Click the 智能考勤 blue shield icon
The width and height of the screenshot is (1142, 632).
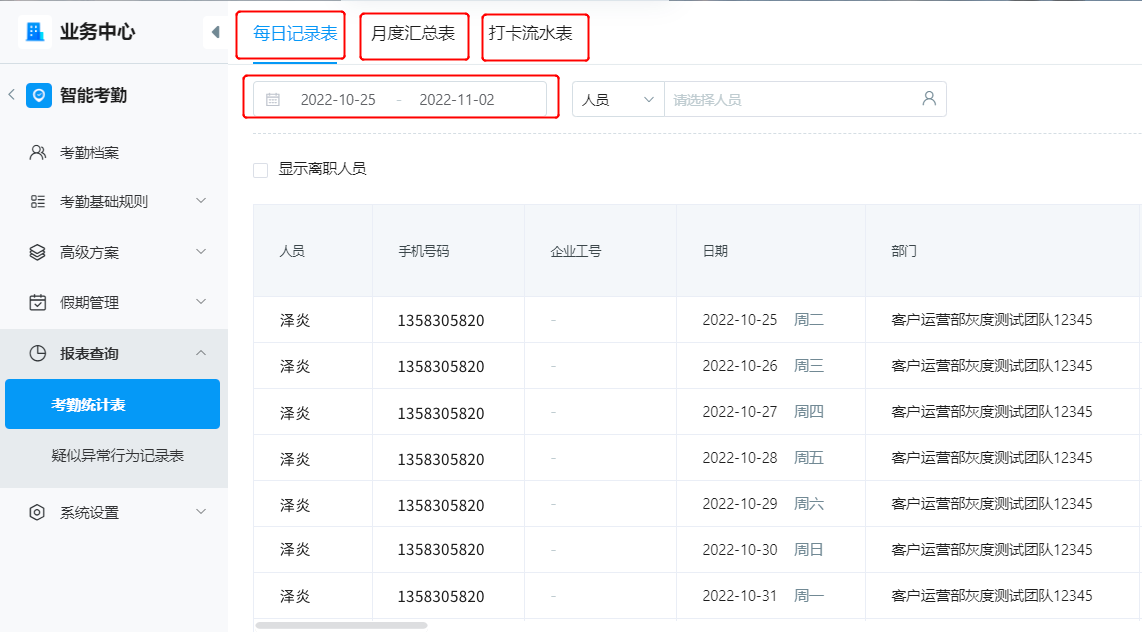coord(39,95)
